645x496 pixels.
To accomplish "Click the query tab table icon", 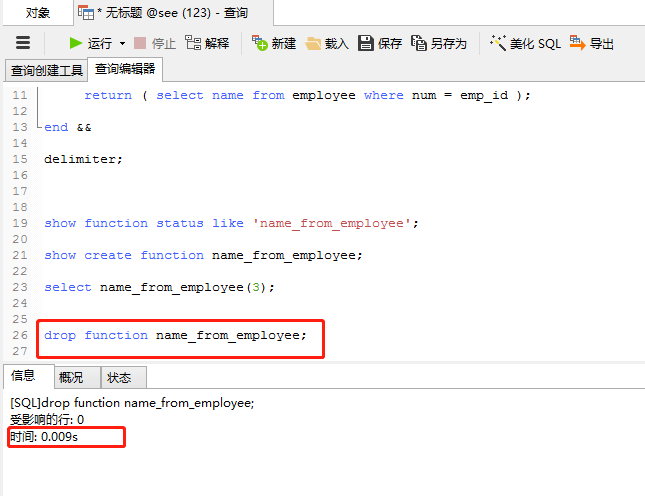I will (86, 13).
